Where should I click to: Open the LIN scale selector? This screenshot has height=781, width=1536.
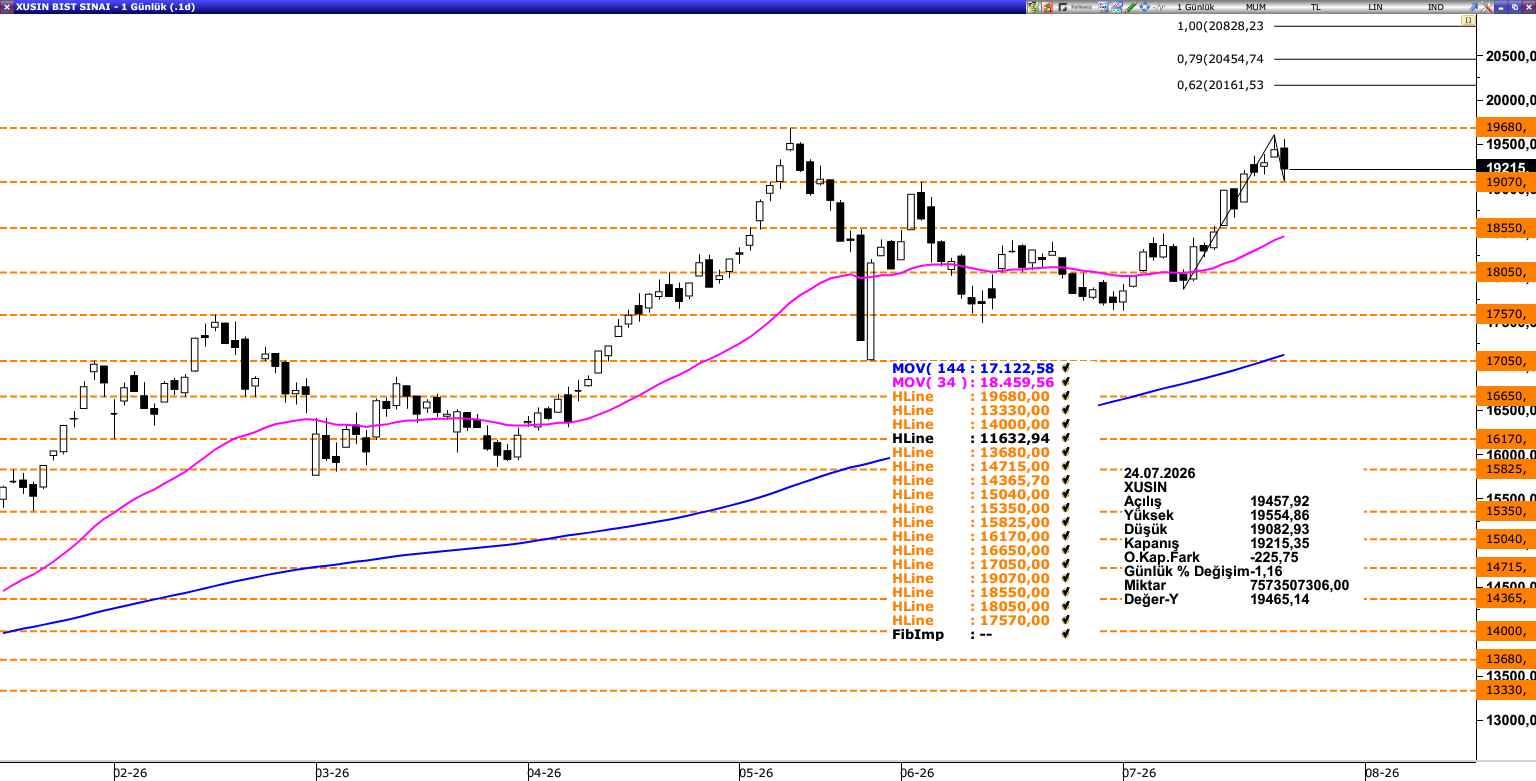tap(1376, 7)
